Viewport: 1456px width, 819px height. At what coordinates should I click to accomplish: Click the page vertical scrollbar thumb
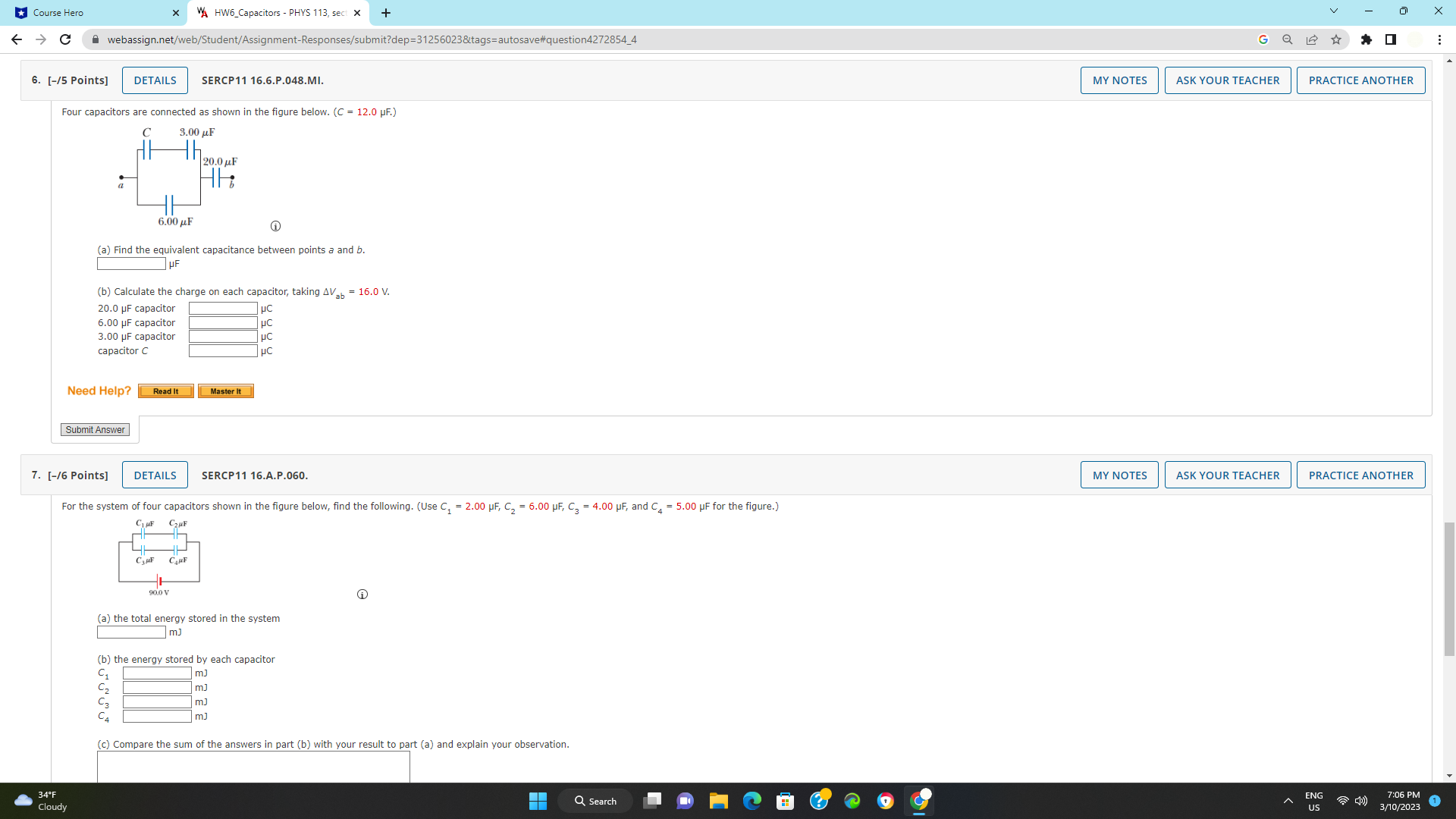coord(1449,588)
